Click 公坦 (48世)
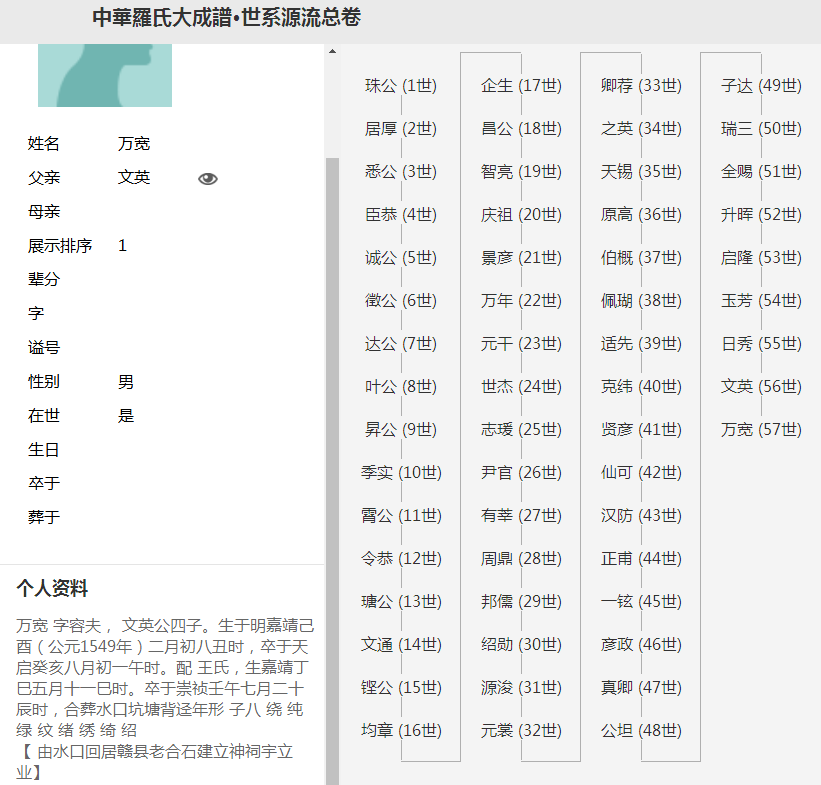Image resolution: width=821 pixels, height=785 pixels. click(x=641, y=730)
